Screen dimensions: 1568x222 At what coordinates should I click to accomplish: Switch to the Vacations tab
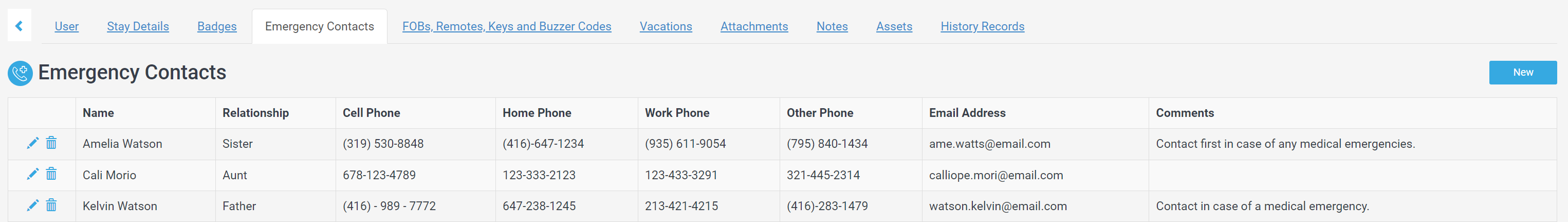tap(666, 26)
